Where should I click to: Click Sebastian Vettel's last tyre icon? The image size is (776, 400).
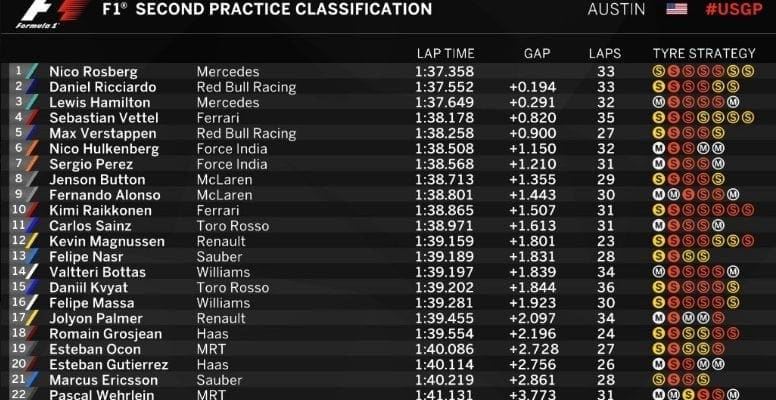click(x=748, y=118)
